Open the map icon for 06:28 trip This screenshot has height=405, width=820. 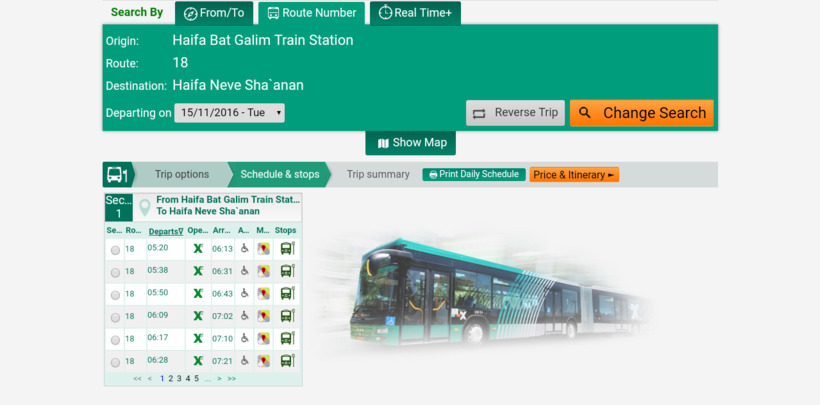[264, 362]
